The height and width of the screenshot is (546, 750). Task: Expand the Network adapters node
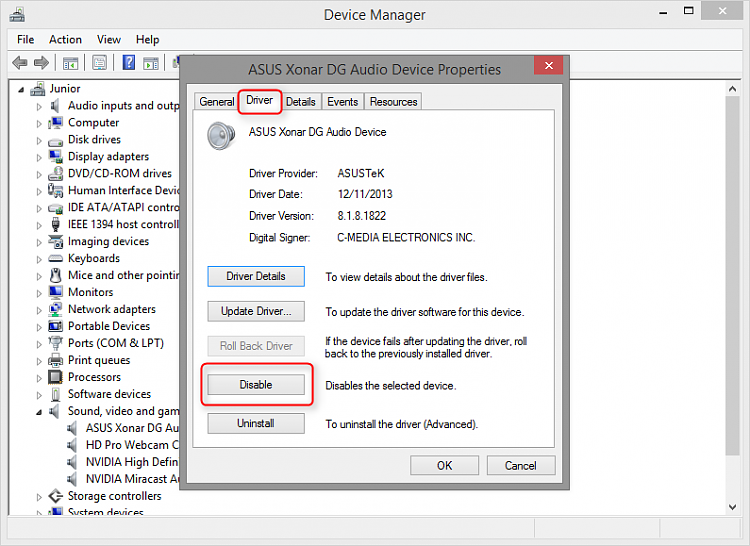click(x=39, y=310)
